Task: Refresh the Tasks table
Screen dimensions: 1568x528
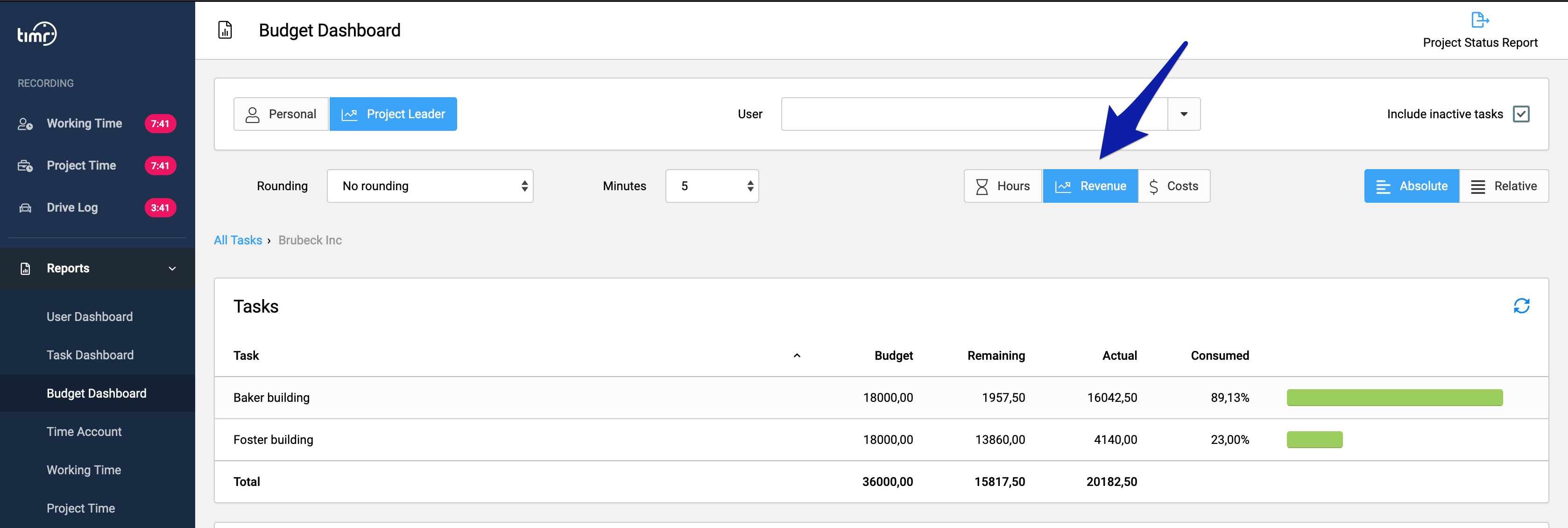Action: pos(1521,306)
